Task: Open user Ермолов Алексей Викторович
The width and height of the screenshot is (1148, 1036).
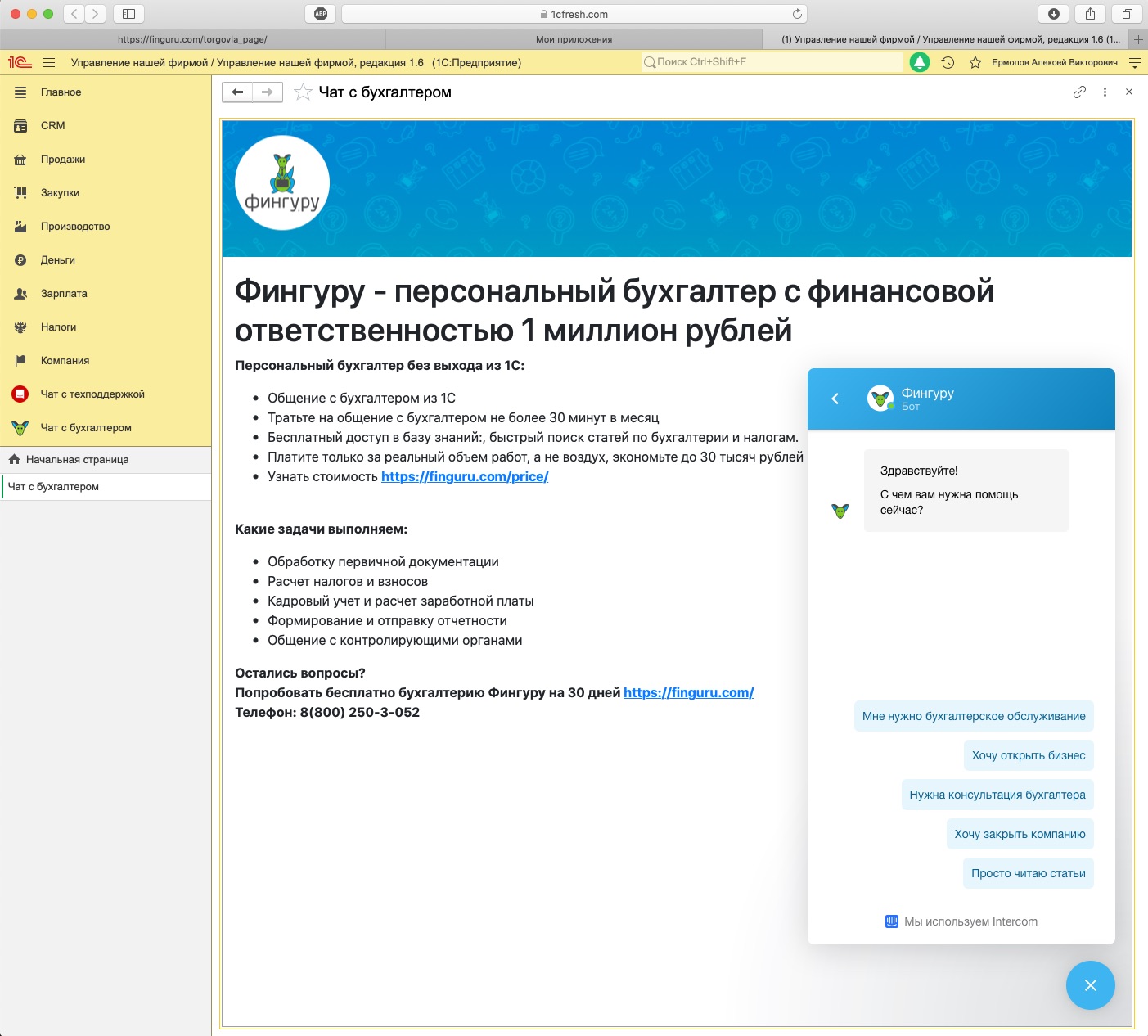Action: (x=1055, y=62)
